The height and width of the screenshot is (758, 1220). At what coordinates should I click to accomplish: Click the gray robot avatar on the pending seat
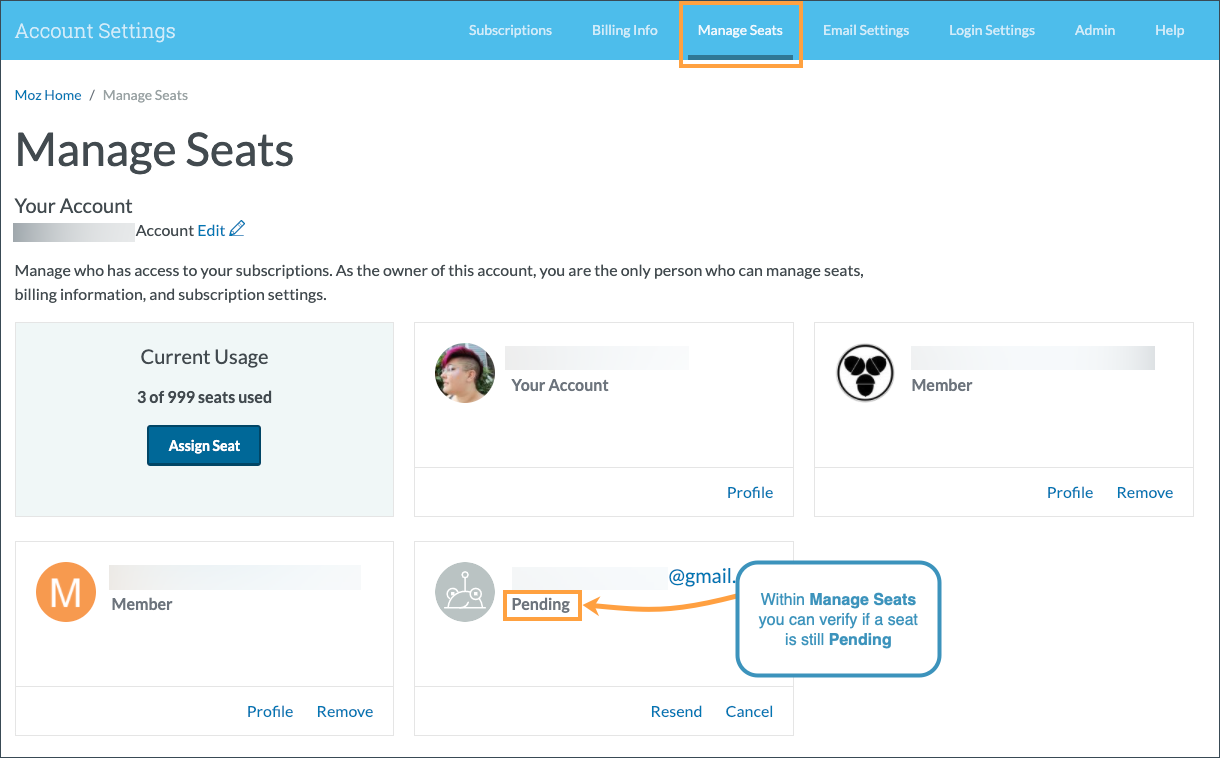click(464, 591)
